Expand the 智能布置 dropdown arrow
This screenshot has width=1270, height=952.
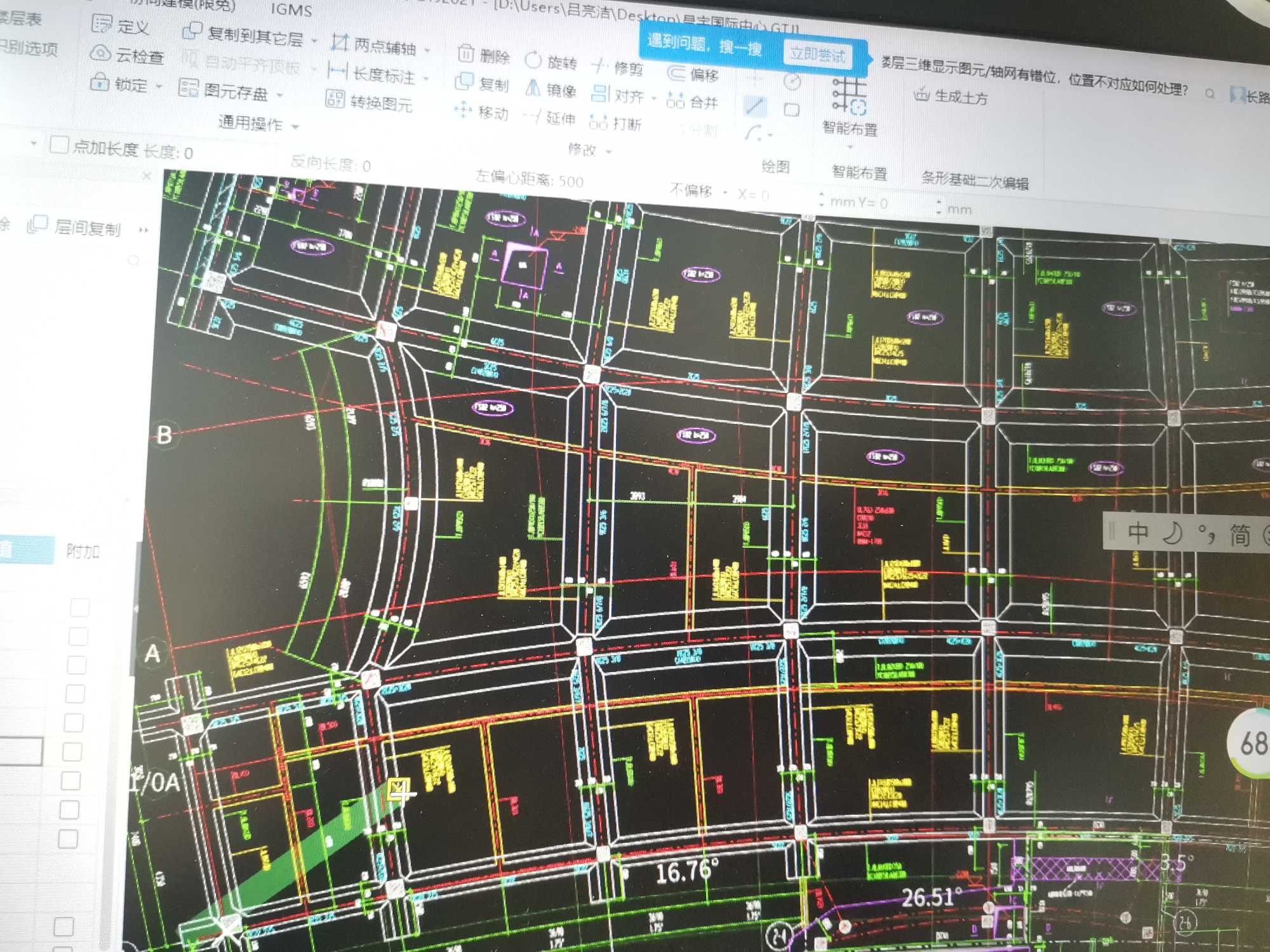[x=850, y=147]
